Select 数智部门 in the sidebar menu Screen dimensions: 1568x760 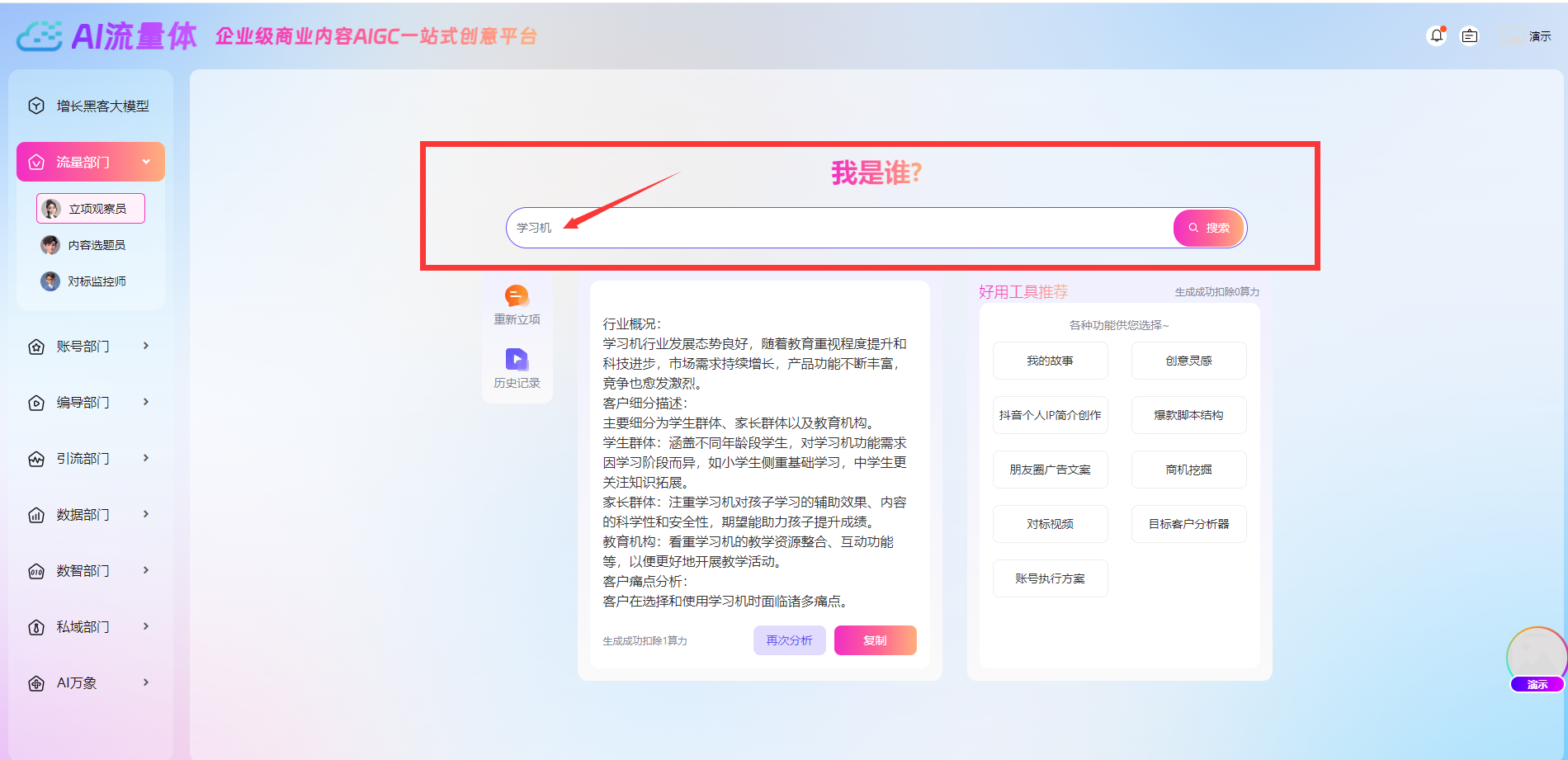coord(83,570)
